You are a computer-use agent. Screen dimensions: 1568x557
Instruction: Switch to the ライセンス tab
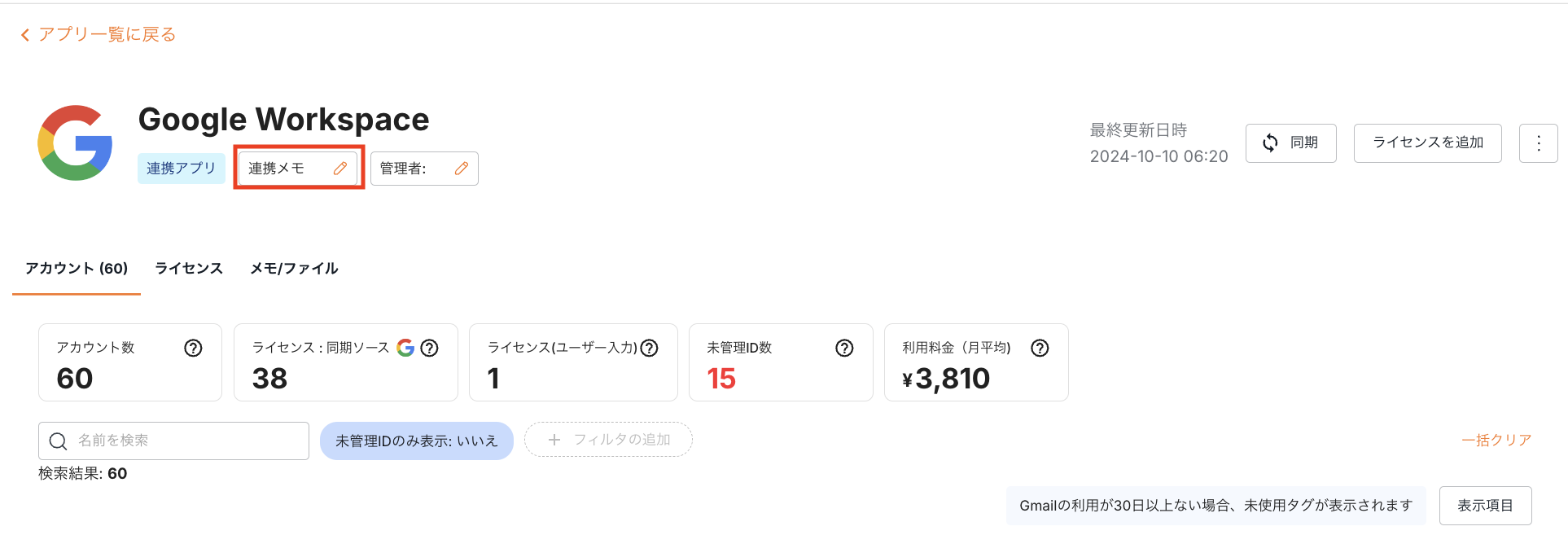pos(189,269)
